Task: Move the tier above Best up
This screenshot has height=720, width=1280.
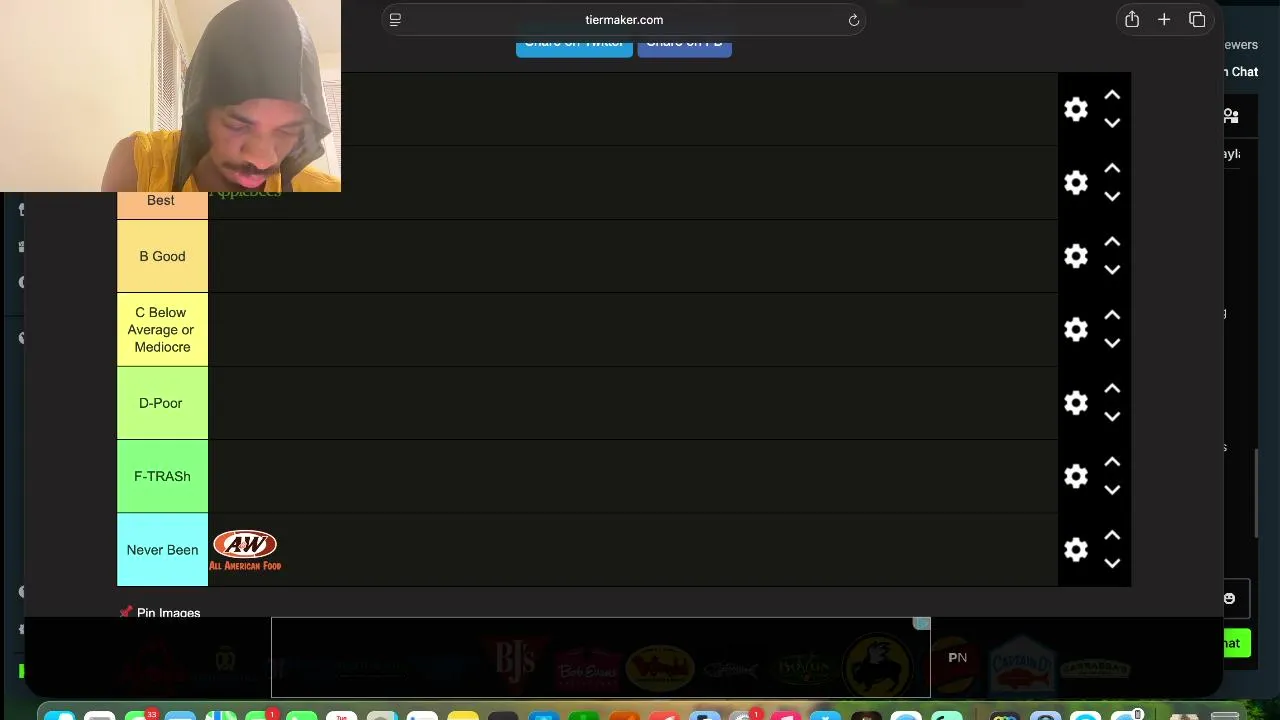Action: [1112, 95]
